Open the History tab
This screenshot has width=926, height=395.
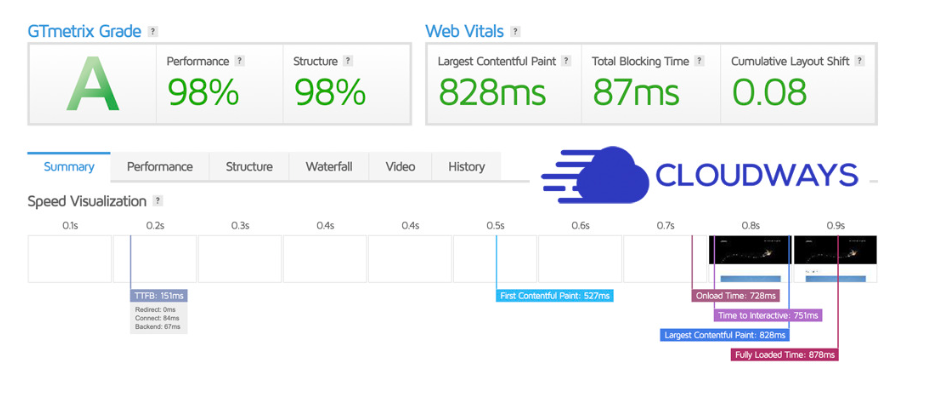pyautogui.click(x=467, y=167)
